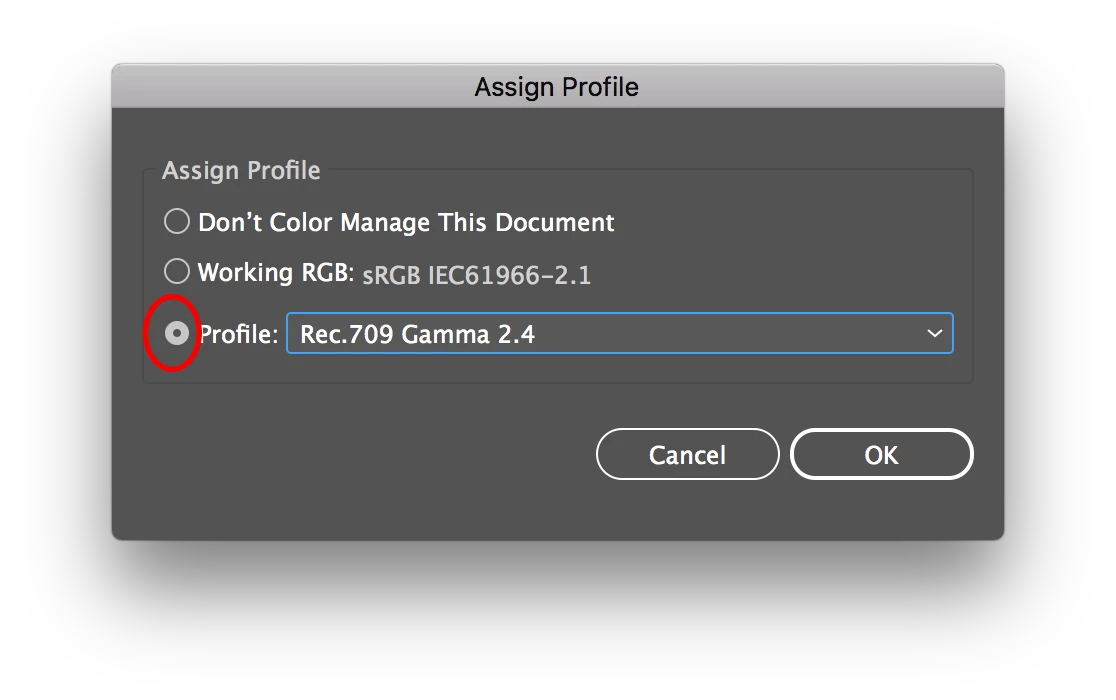The width and height of the screenshot is (1116, 700).
Task: Click the sRGB IEC61966-2.1 profile name text
Action: [x=476, y=275]
